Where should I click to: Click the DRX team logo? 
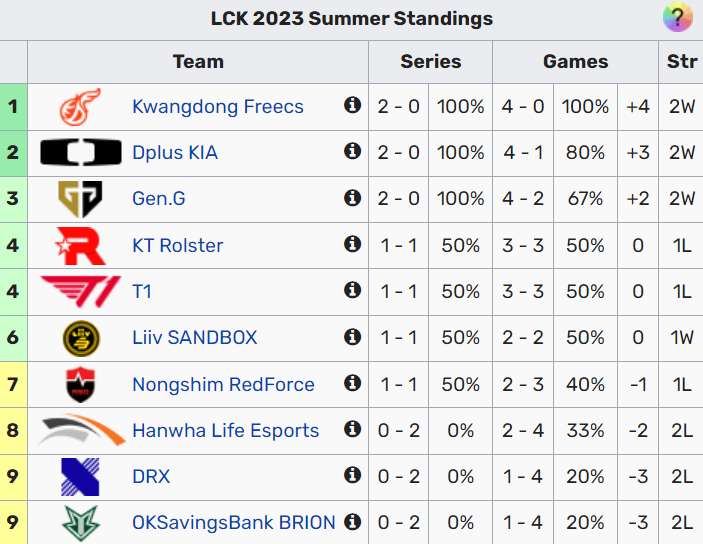coord(80,477)
